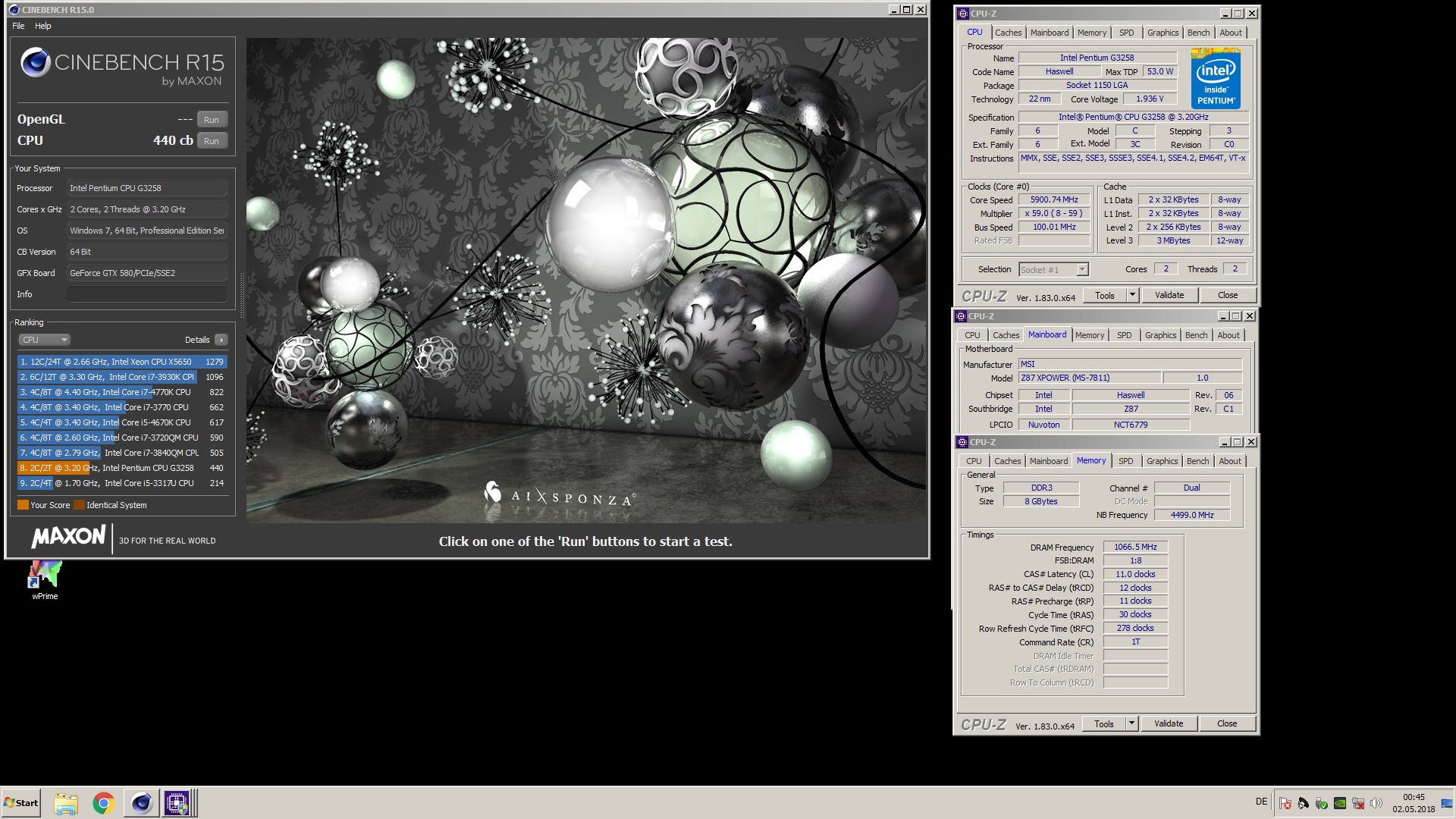This screenshot has width=1456, height=819.
Task: Click the Core Speed value 5900.74 MHz
Action: pos(1054,199)
